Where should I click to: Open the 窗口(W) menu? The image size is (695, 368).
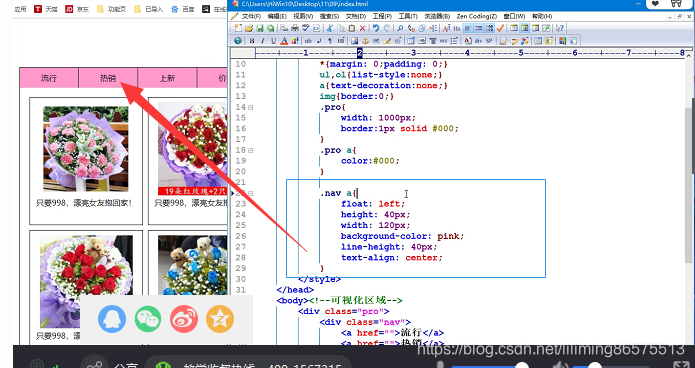click(514, 16)
